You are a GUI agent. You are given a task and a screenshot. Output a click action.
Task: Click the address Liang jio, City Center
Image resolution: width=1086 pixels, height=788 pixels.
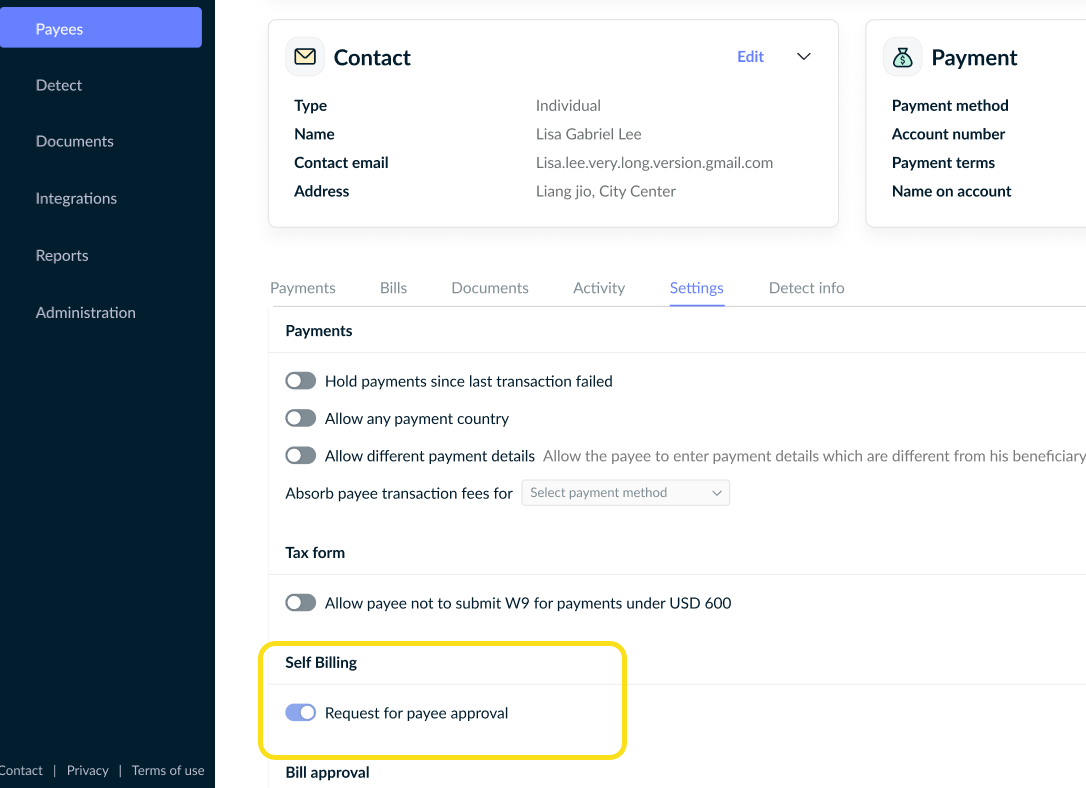[x=606, y=191]
